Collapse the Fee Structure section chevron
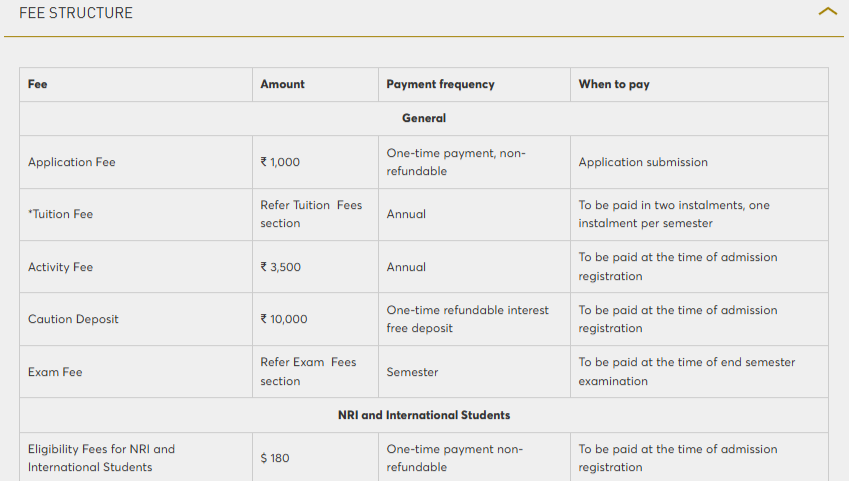Image resolution: width=849 pixels, height=481 pixels. click(x=827, y=11)
